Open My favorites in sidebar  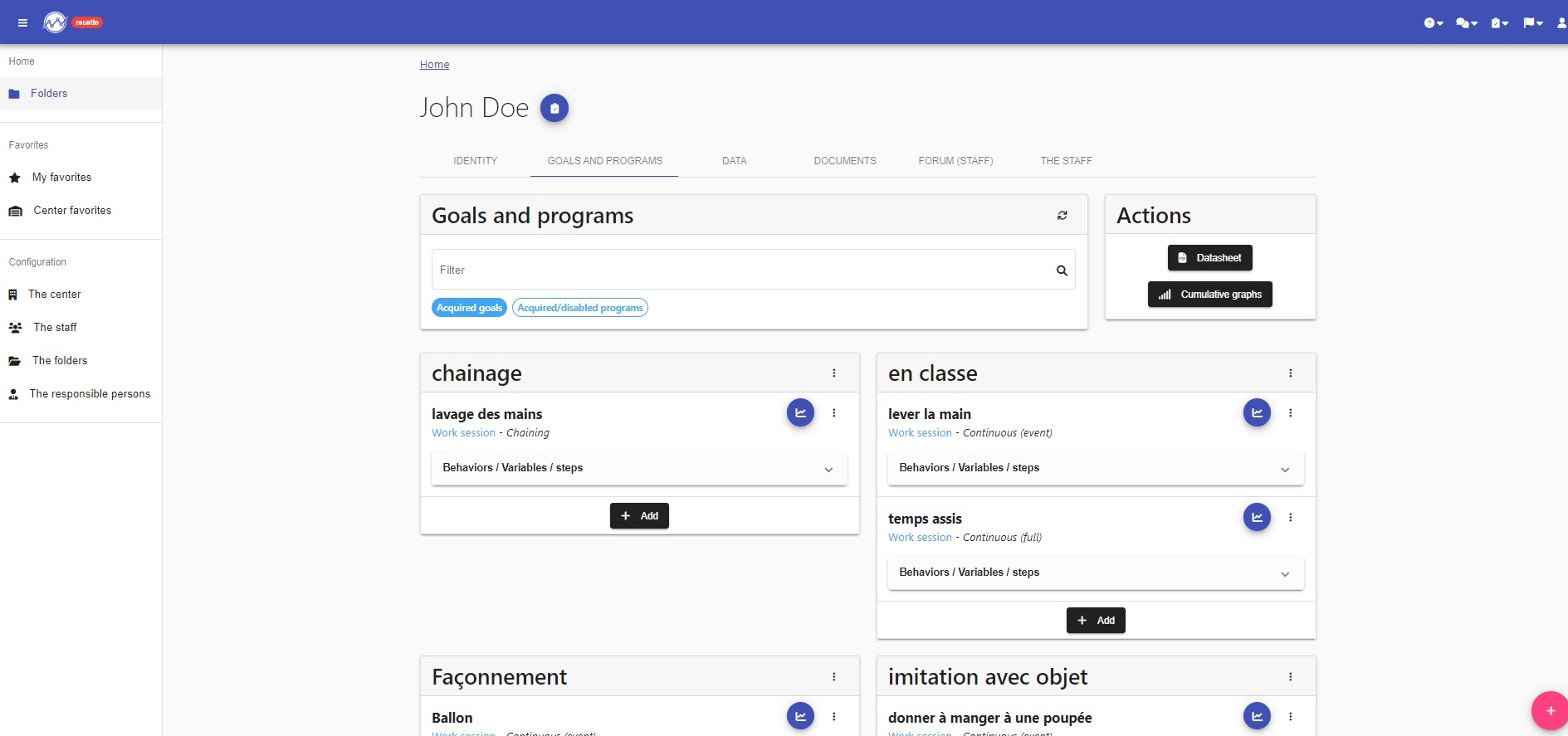pos(81,178)
